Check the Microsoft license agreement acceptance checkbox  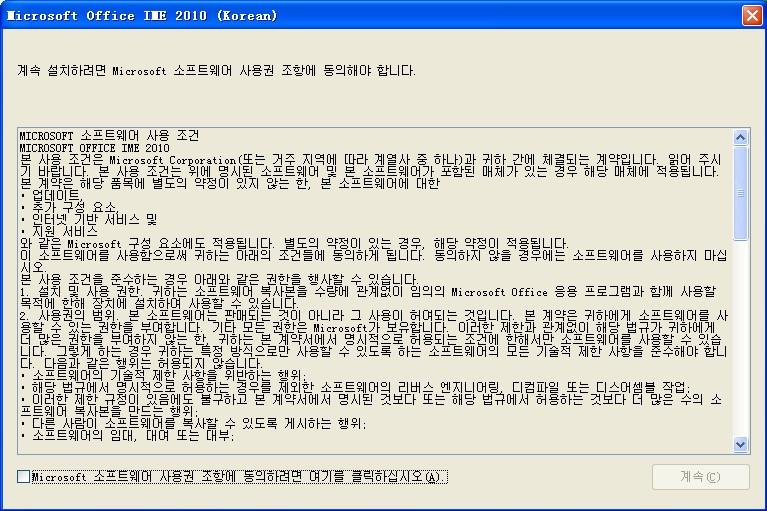point(23,476)
